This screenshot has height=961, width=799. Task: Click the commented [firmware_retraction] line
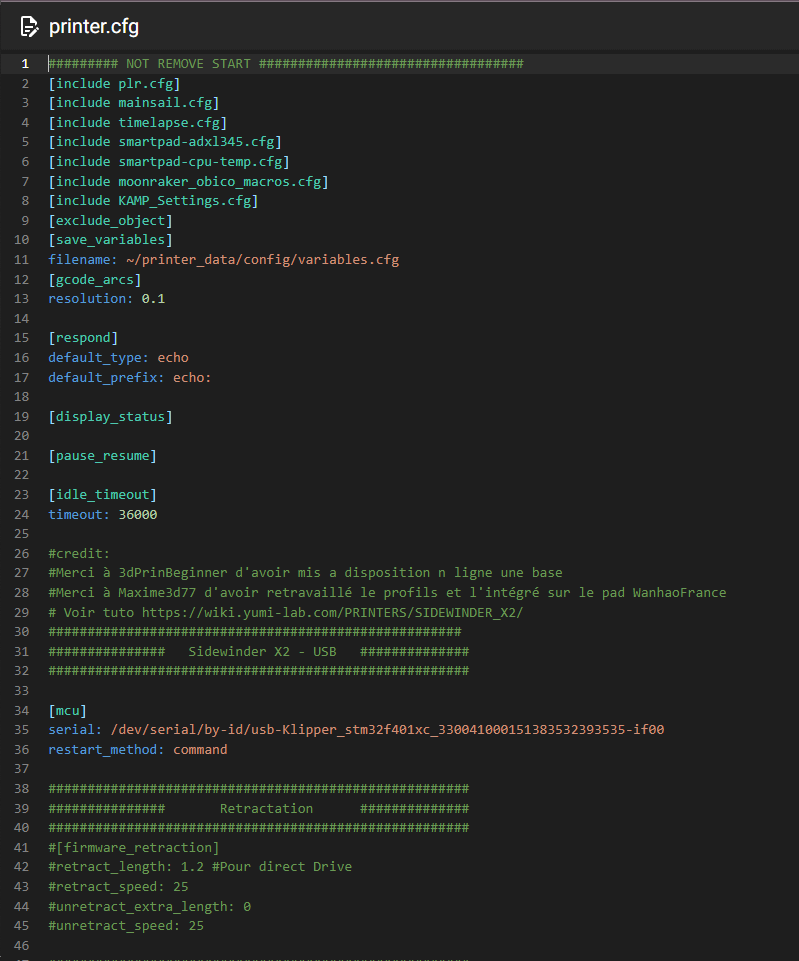(134, 847)
